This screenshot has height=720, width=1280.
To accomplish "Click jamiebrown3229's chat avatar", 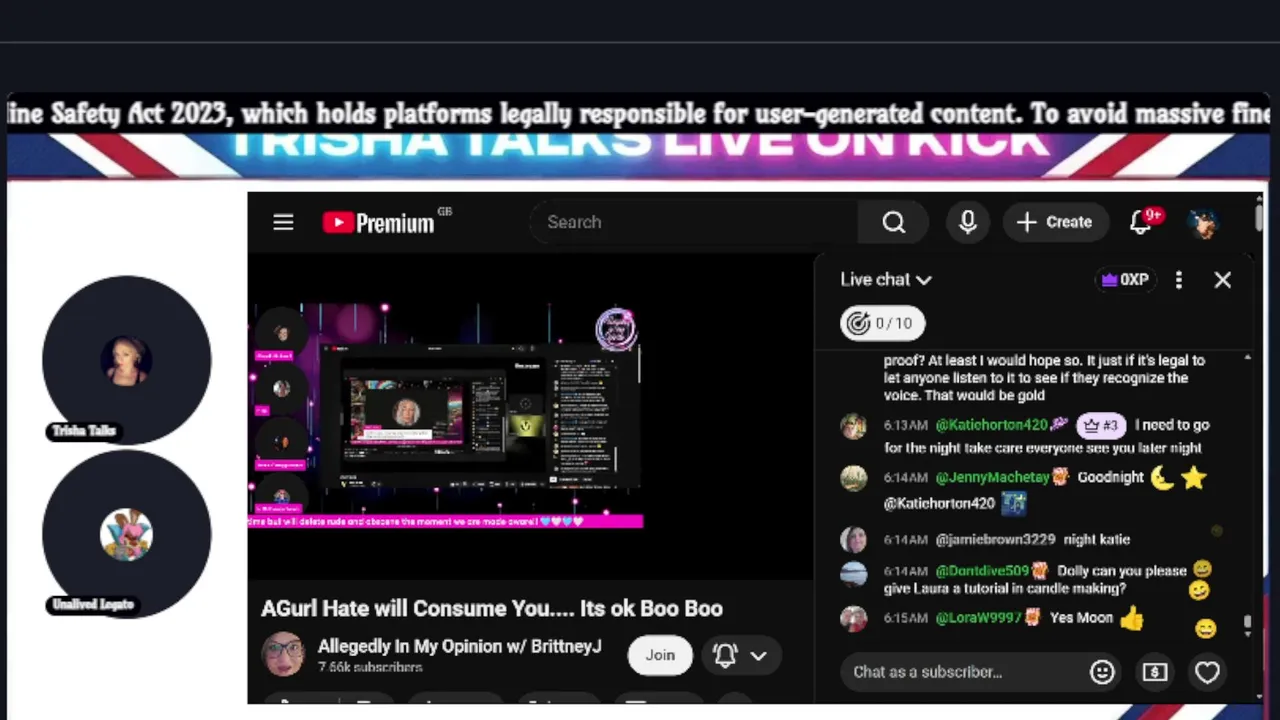I will [x=853, y=540].
